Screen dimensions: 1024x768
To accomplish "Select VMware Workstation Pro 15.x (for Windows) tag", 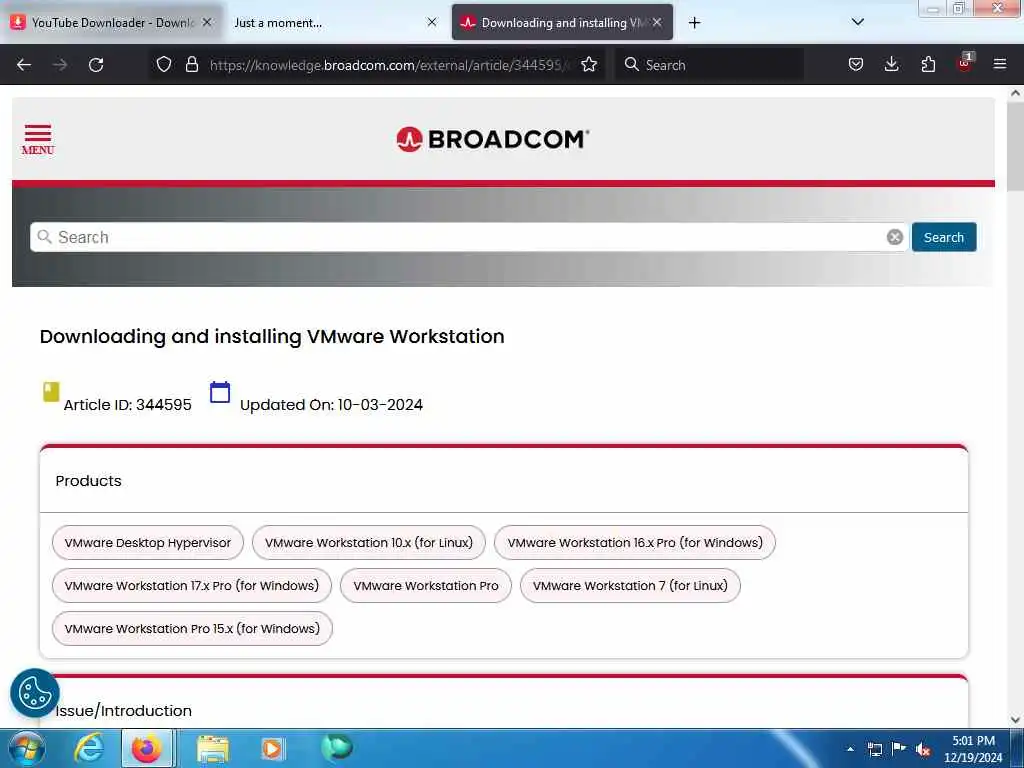I will 192,629.
